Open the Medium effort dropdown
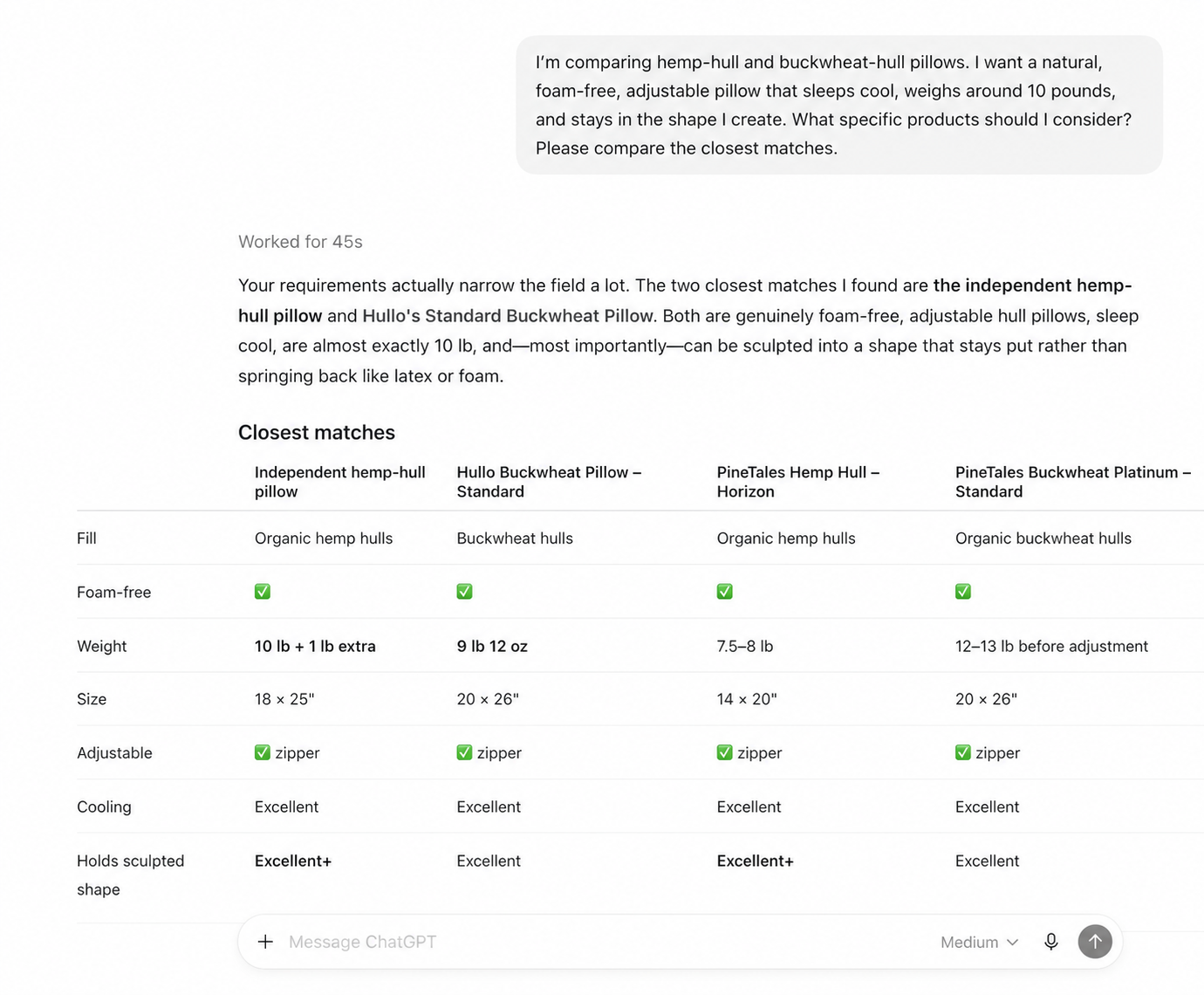This screenshot has width=1204, height=995. [x=979, y=943]
